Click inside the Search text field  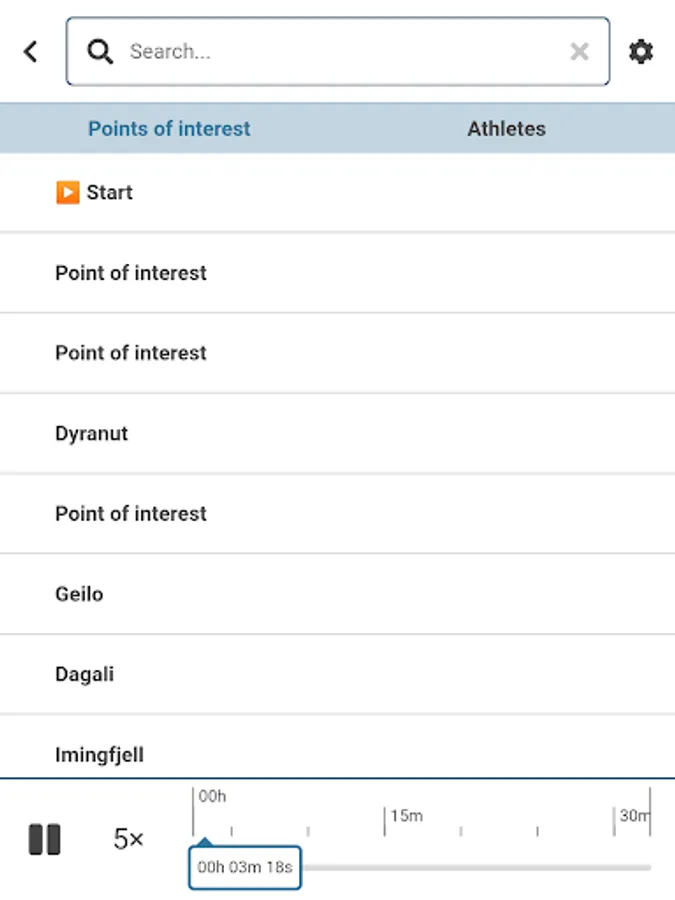[x=340, y=51]
